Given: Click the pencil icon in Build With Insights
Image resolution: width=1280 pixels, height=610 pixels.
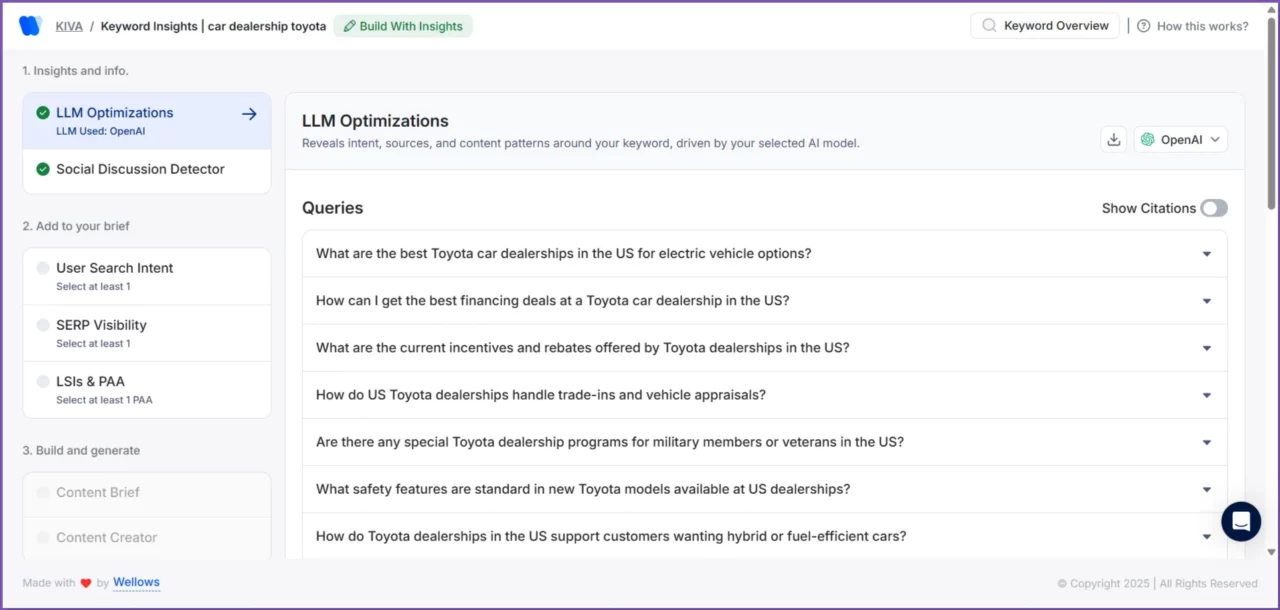Looking at the screenshot, I should pyautogui.click(x=349, y=26).
